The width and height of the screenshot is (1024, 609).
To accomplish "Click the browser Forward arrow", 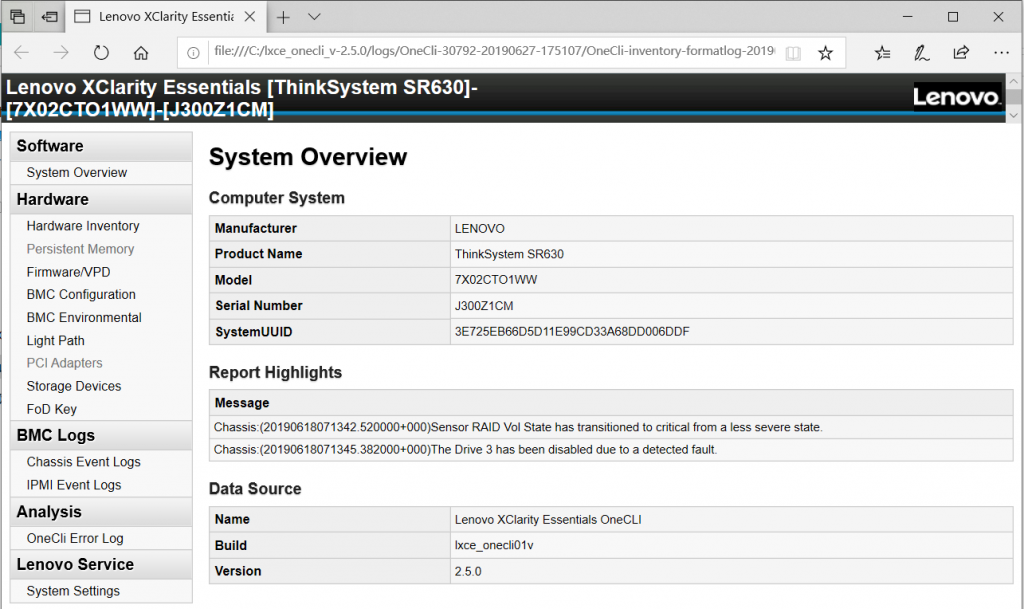I will tap(61, 53).
